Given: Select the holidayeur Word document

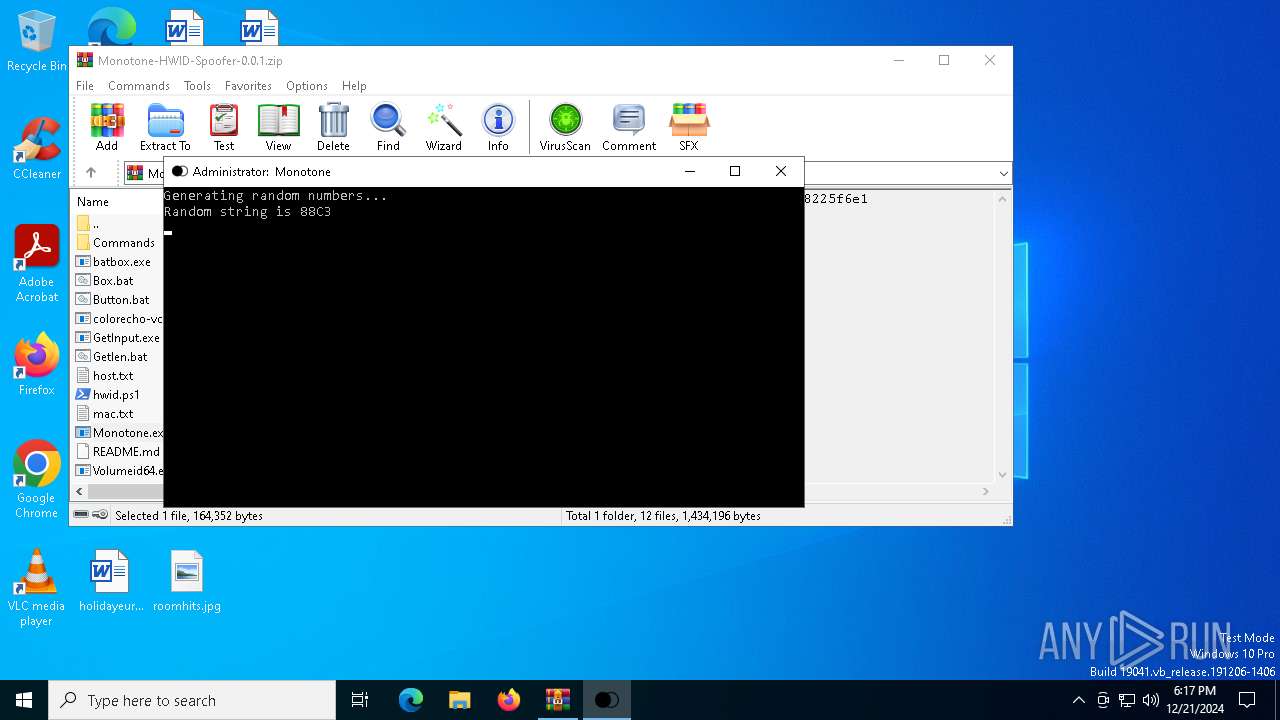Looking at the screenshot, I should point(110,581).
